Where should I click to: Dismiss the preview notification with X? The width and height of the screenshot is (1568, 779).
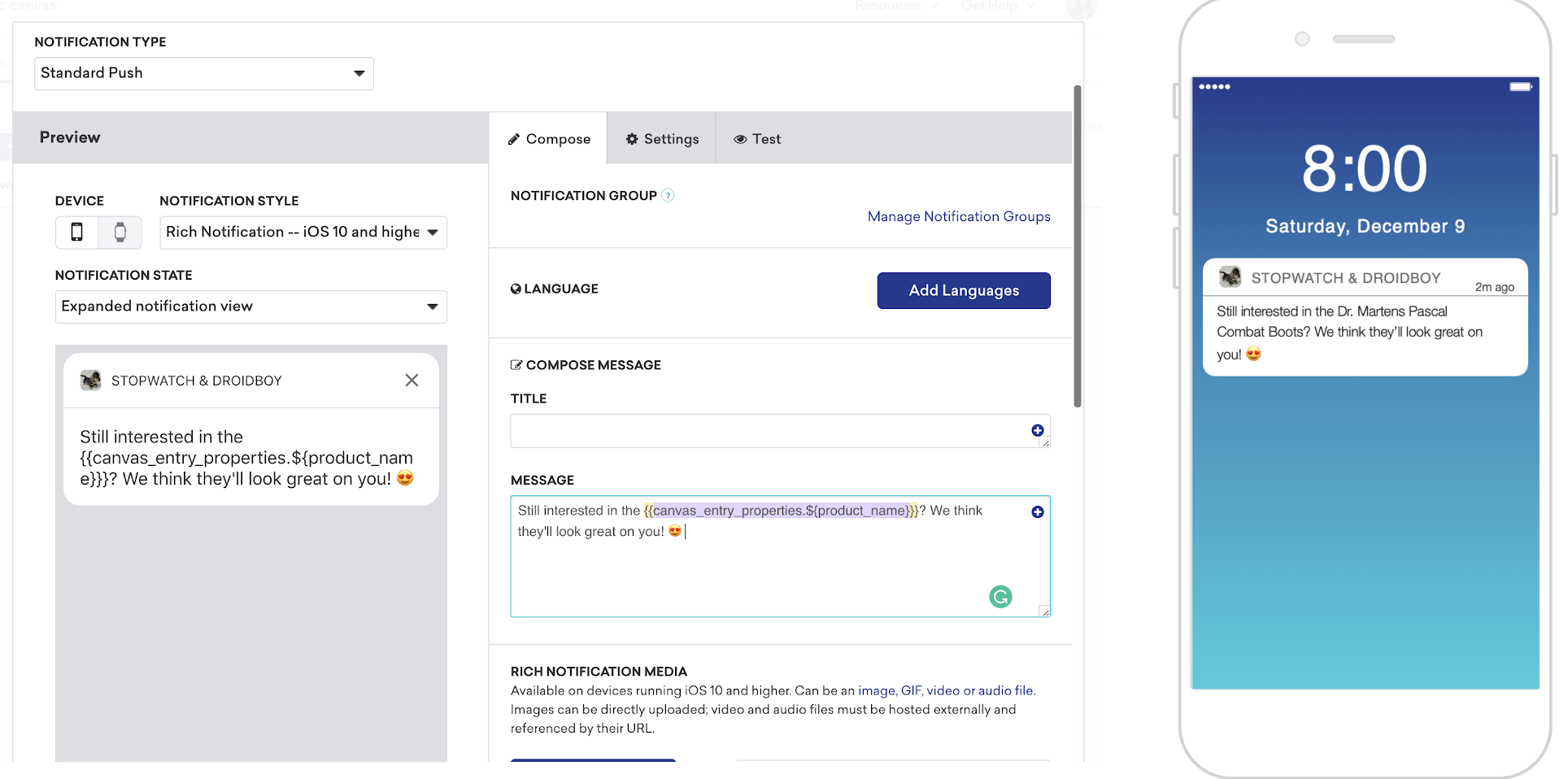coord(412,381)
